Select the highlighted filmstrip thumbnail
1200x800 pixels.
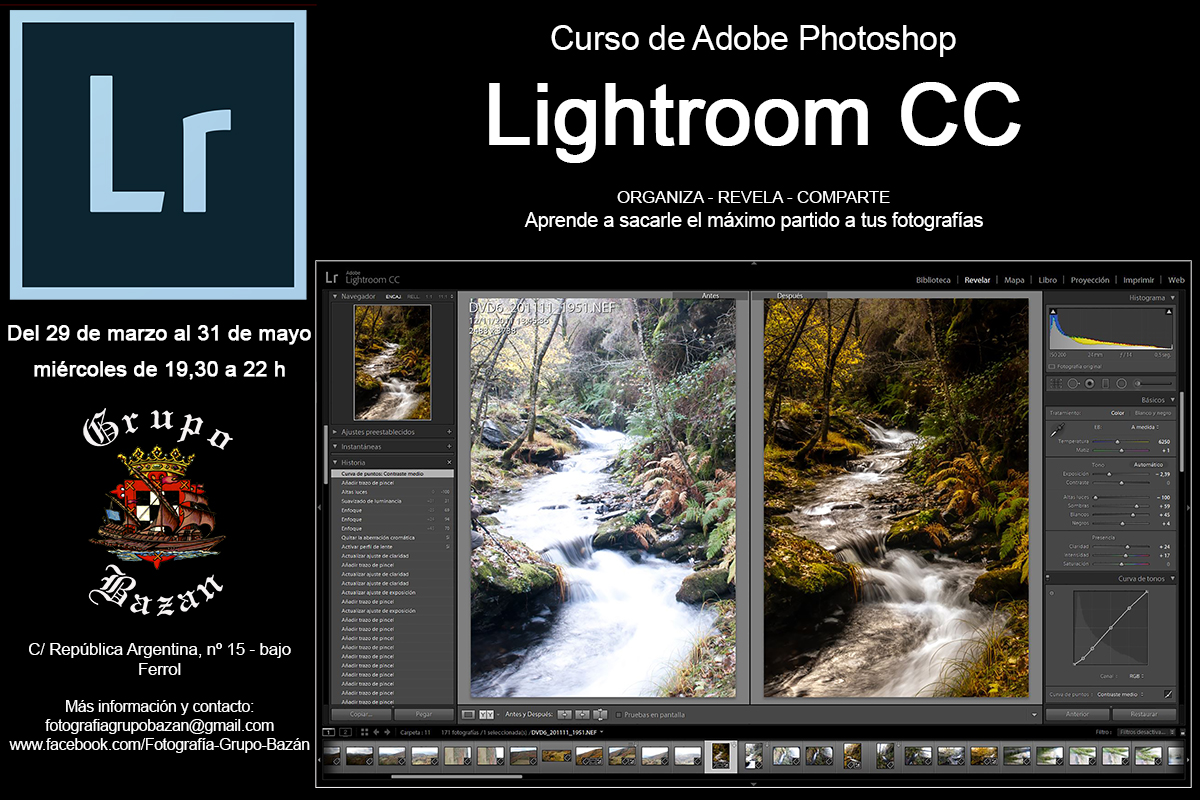pyautogui.click(x=720, y=756)
